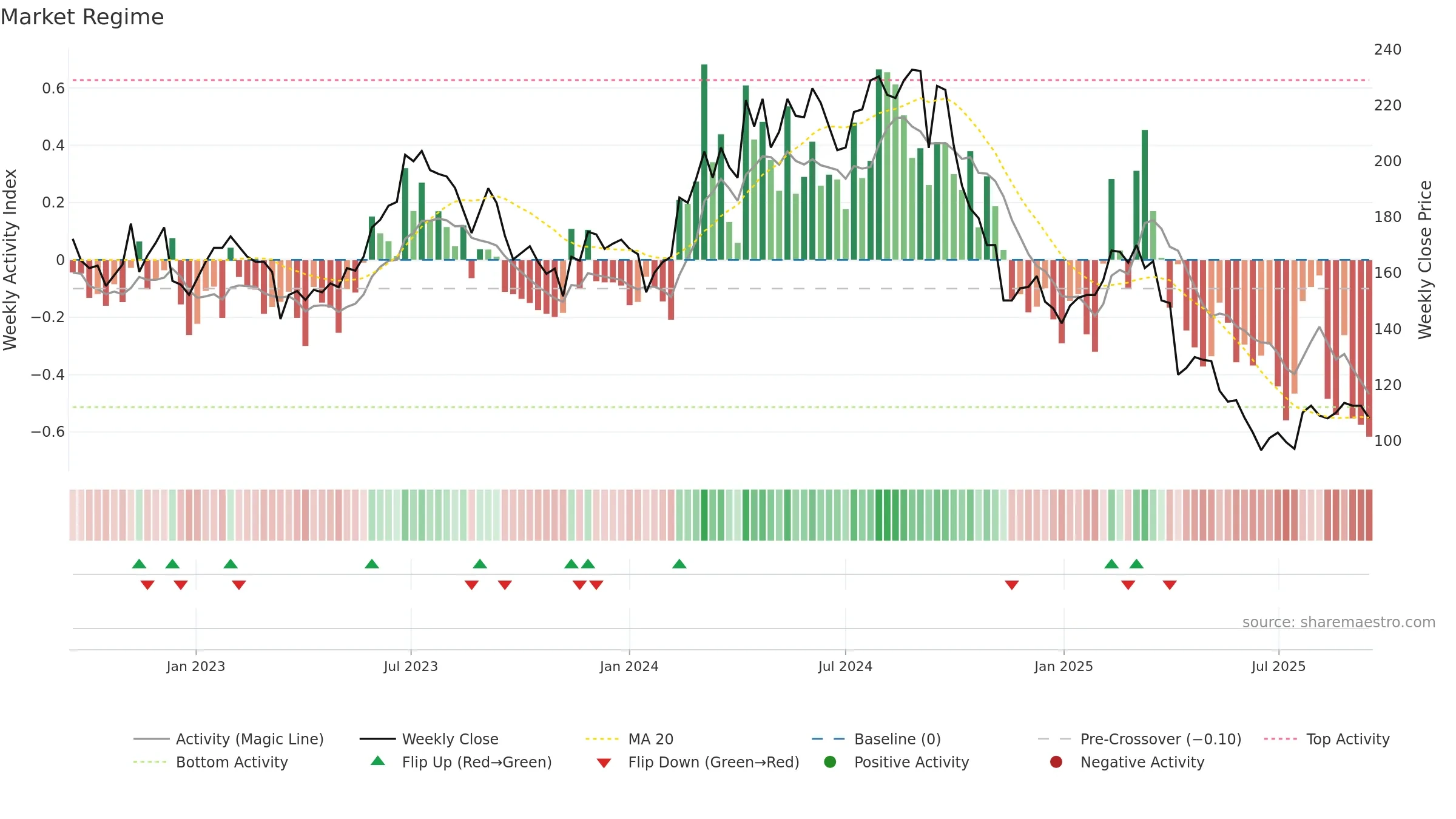Click the Jan 2025 axis label
This screenshot has width=1456, height=819.
(1063, 666)
